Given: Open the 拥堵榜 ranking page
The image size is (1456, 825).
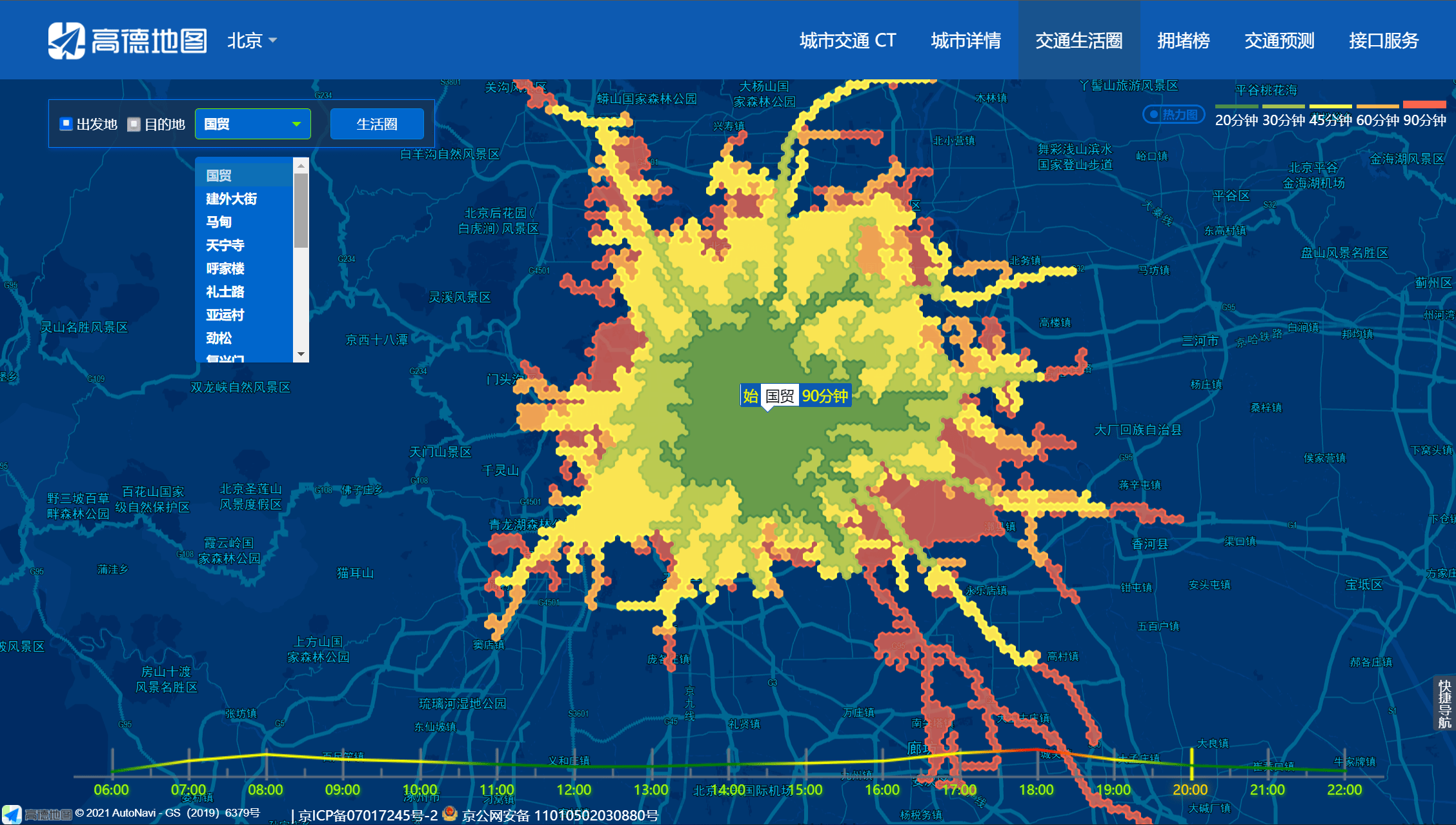Looking at the screenshot, I should click(1183, 41).
